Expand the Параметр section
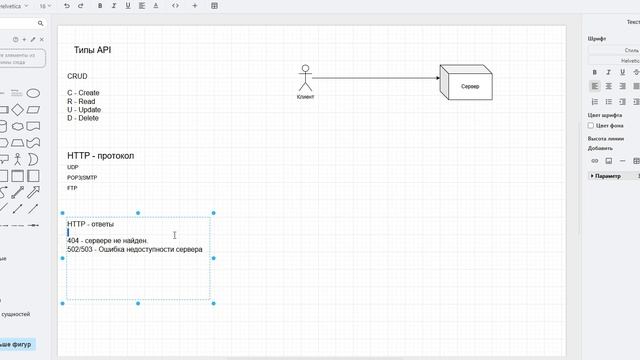The height and width of the screenshot is (360, 640). click(x=606, y=176)
